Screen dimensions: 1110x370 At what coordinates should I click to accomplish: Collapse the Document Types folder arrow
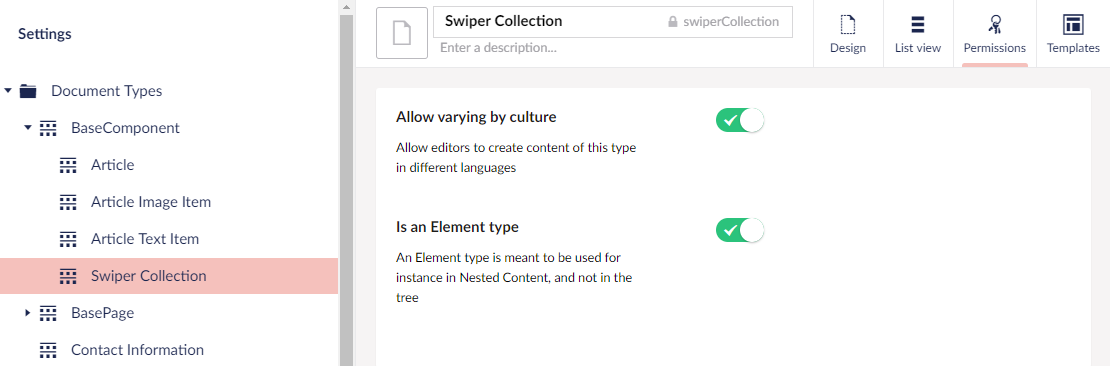(x=8, y=91)
